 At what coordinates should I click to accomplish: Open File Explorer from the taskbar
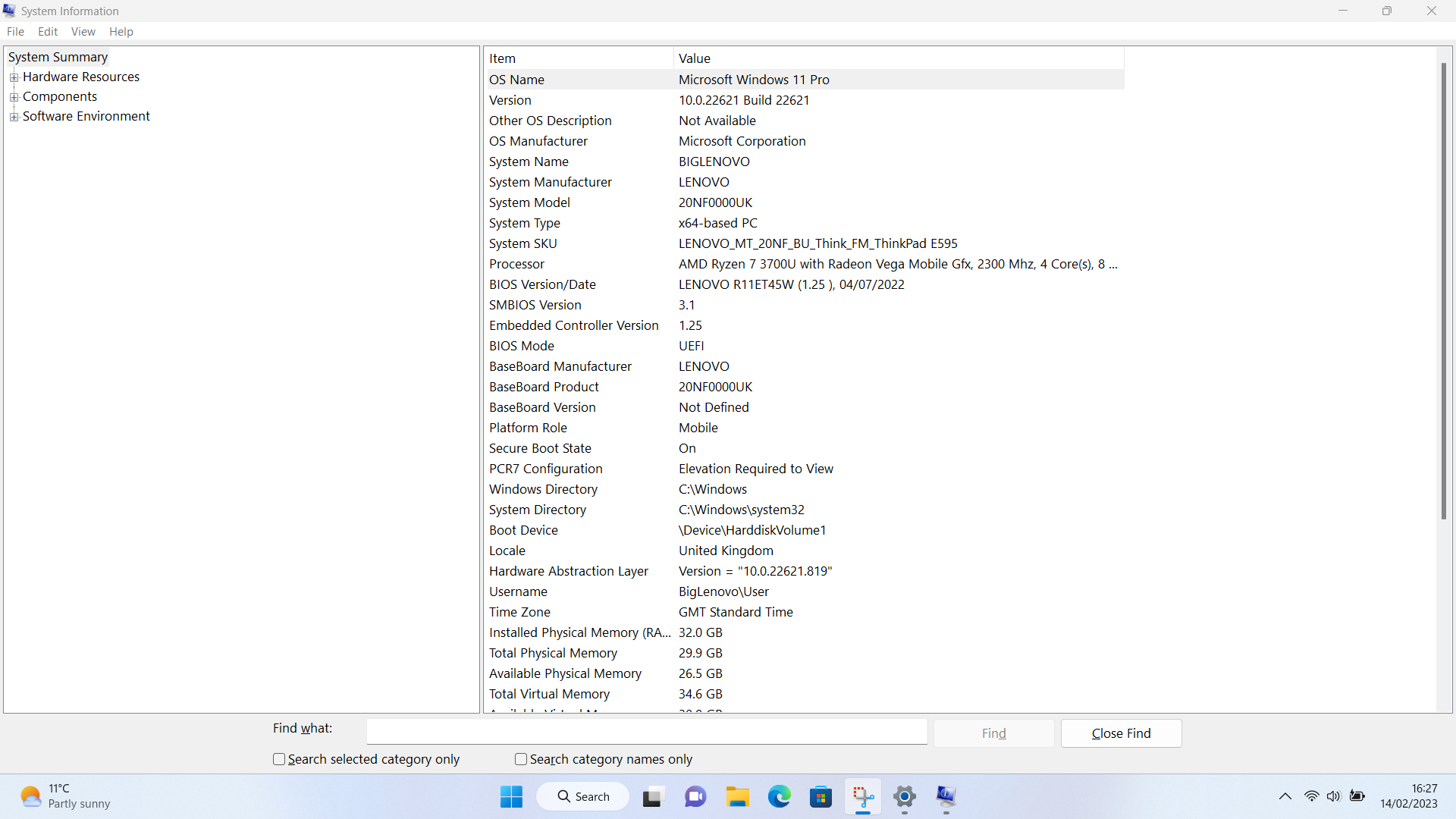737,796
